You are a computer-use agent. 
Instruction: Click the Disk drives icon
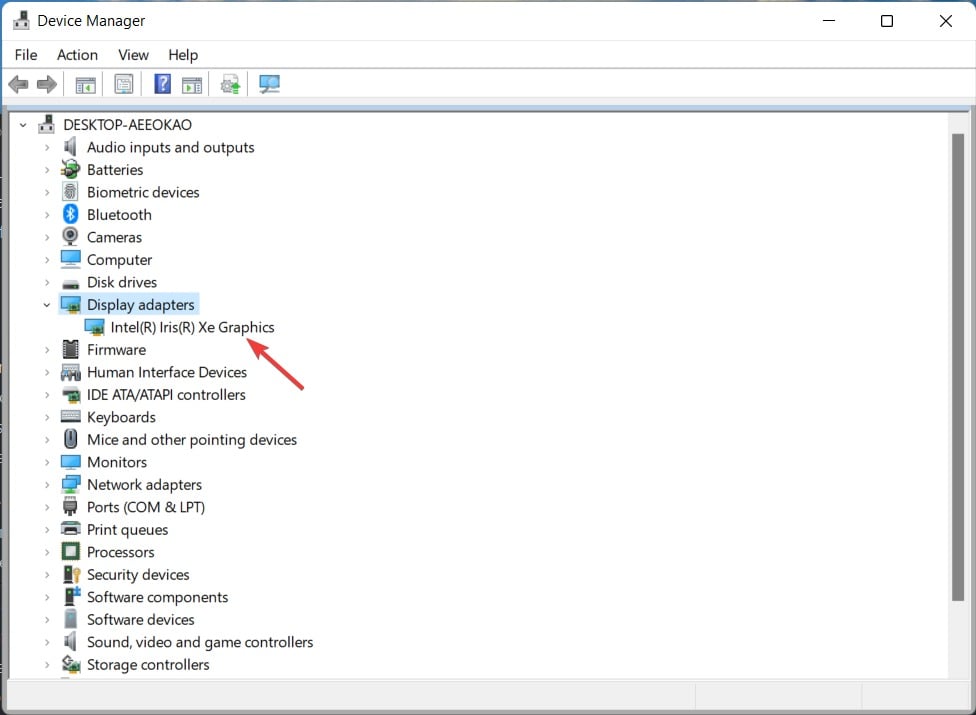click(71, 284)
